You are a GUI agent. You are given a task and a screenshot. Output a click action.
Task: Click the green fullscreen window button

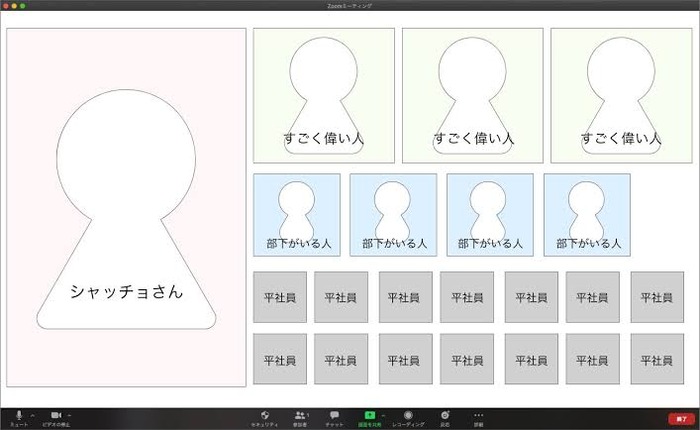(22, 6)
